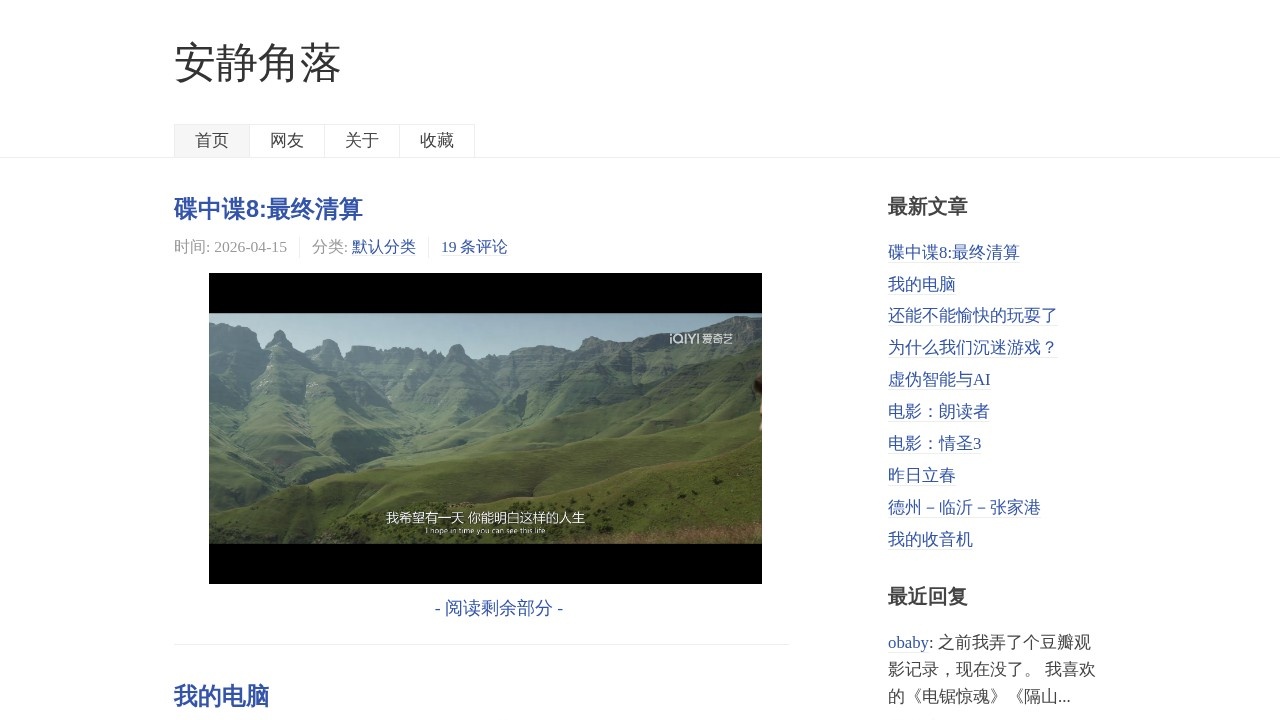Open sidebar article 为什么我们沉迷游戏？
This screenshot has width=1280, height=720.
(x=973, y=348)
